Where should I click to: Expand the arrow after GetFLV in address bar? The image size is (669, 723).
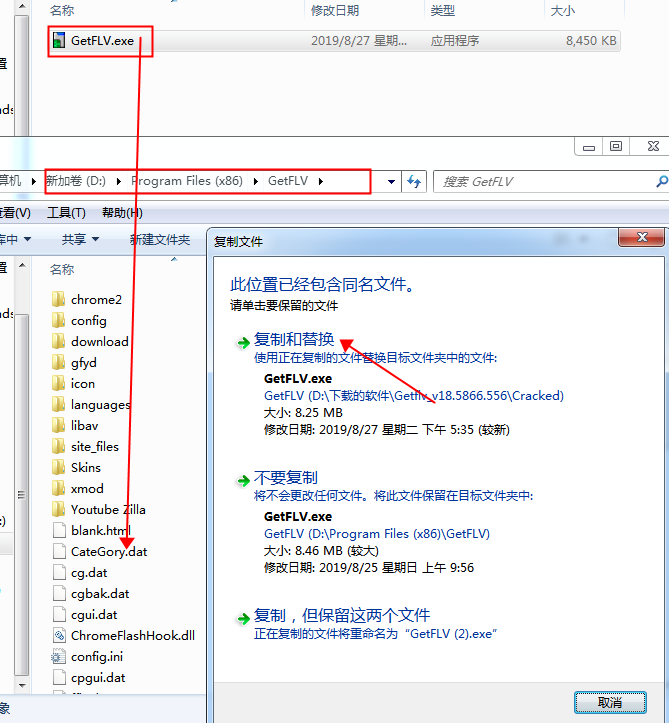(320, 181)
